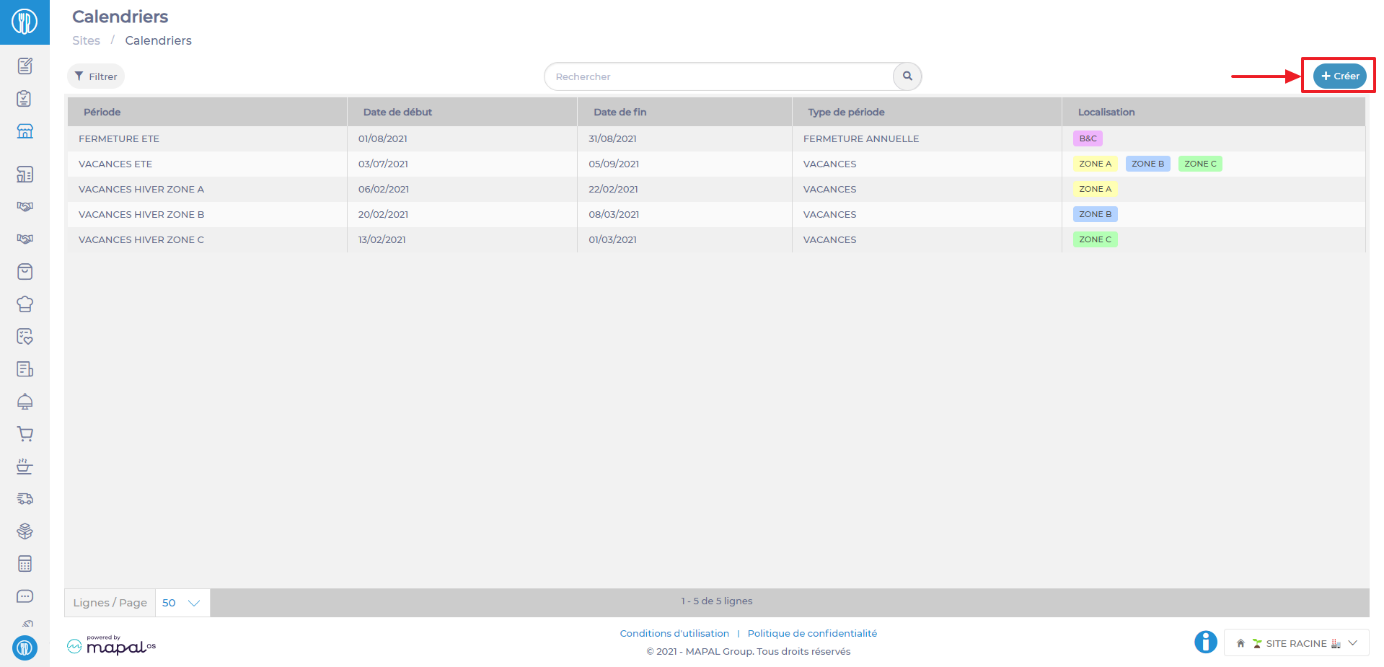The height and width of the screenshot is (667, 1384).
Task: Open the newspaper document sidebar icon
Action: click(25, 369)
